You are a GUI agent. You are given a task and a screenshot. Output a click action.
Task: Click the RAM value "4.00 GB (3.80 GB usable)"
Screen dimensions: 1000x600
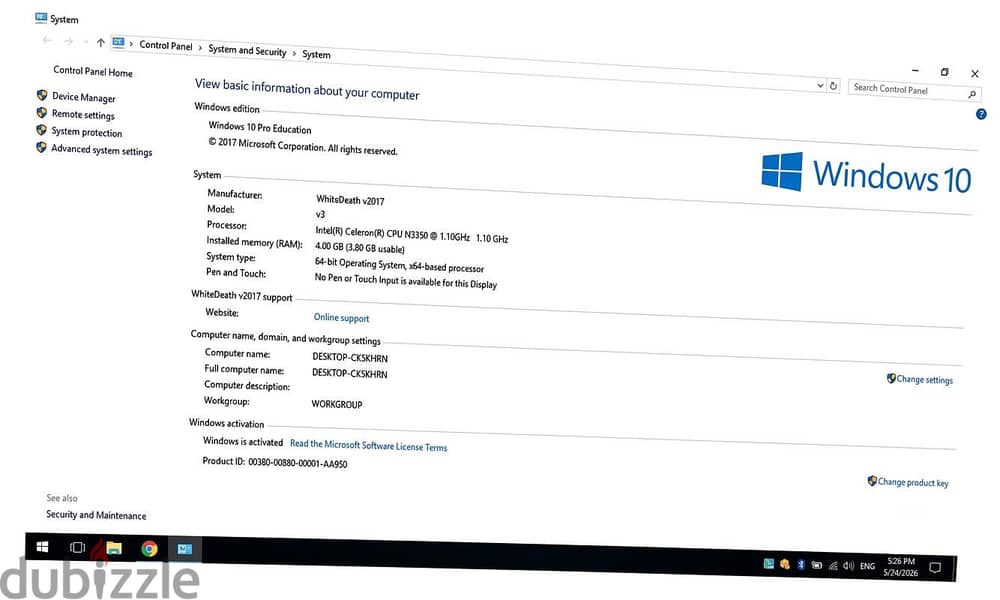coord(360,247)
